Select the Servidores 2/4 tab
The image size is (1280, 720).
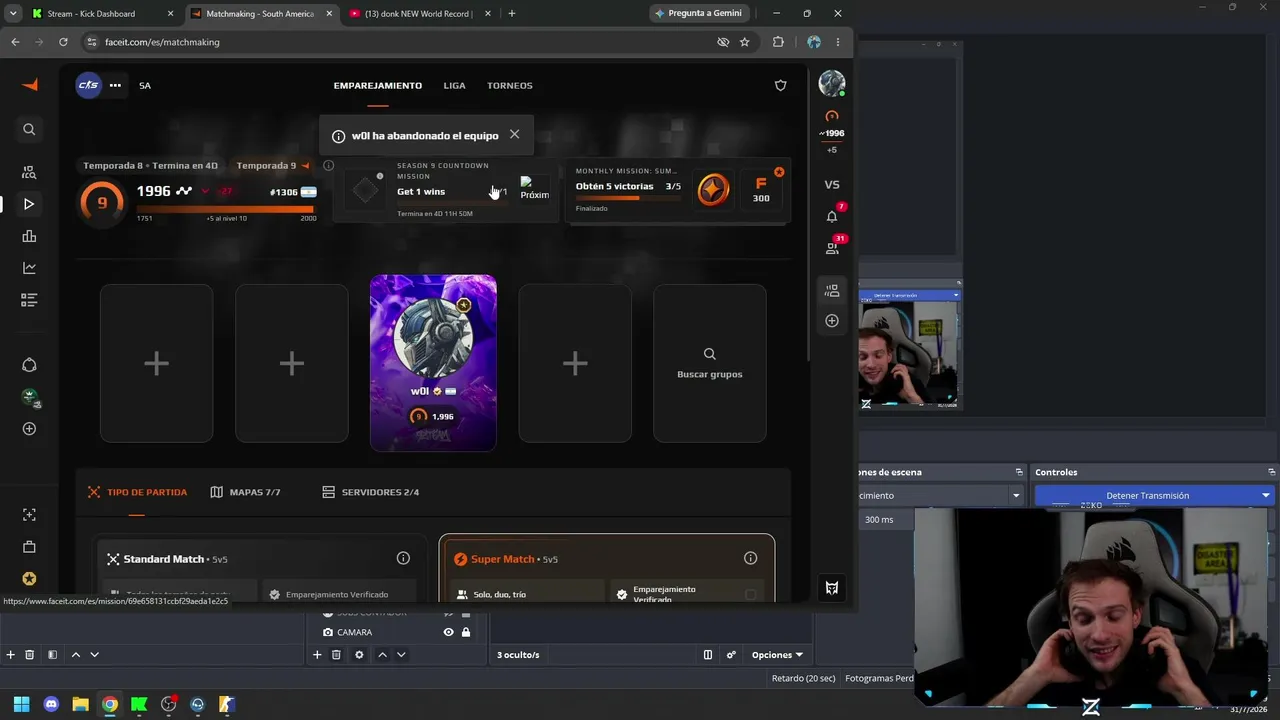371,492
